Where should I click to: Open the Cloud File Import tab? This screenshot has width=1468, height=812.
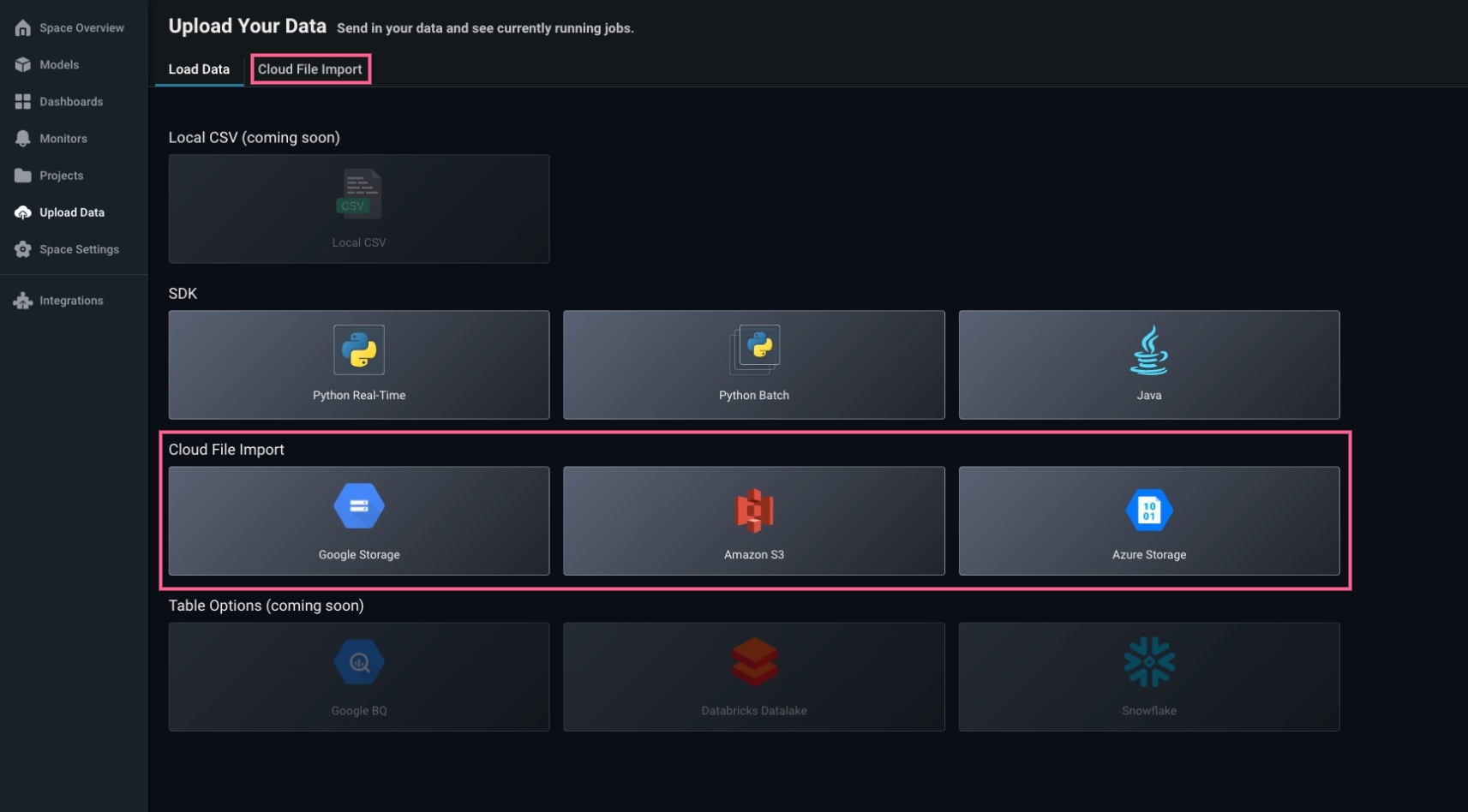tap(310, 69)
